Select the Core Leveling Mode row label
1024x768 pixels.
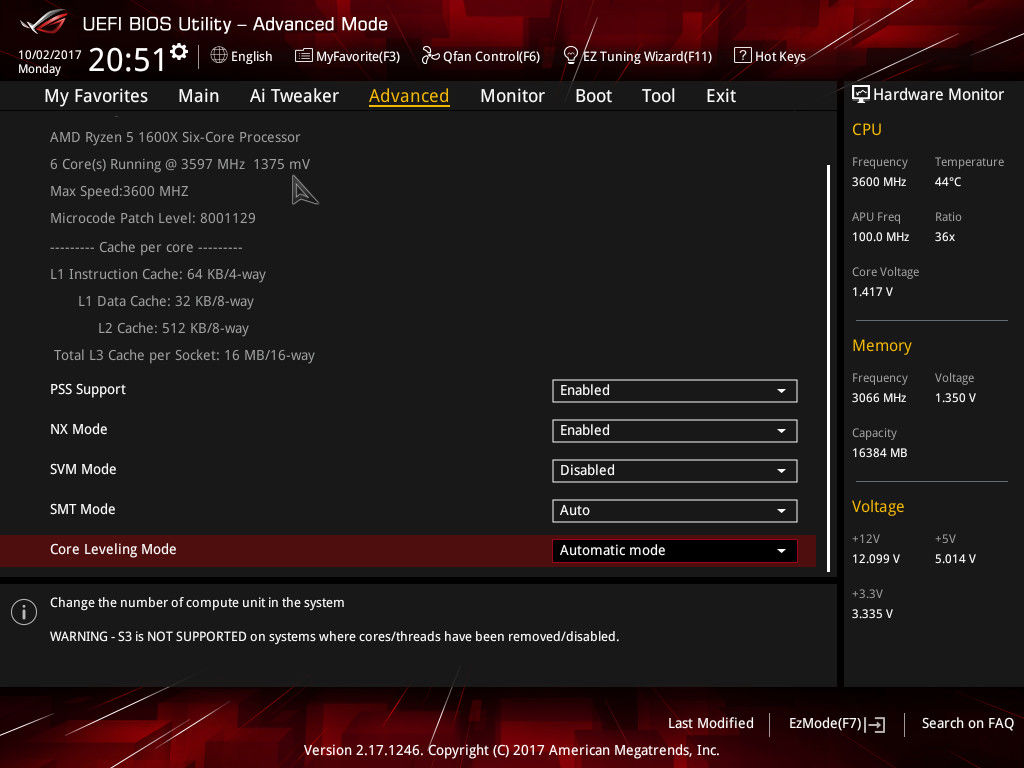[113, 549]
